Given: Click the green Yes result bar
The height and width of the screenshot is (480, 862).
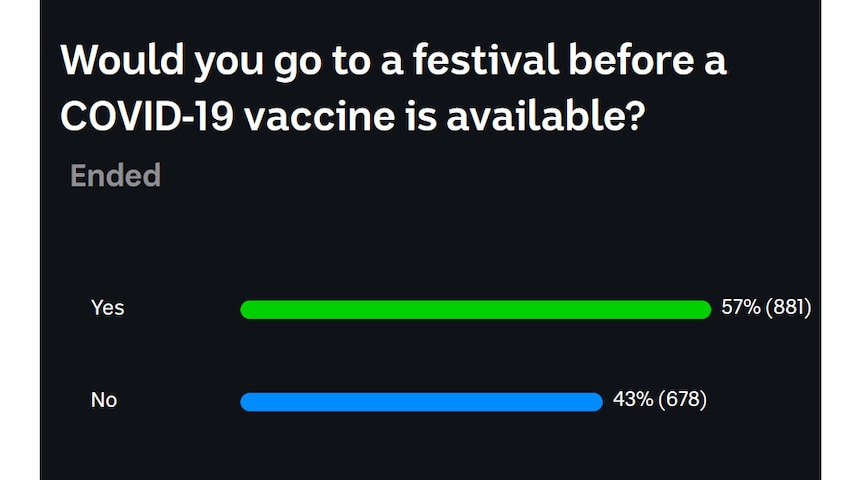Looking at the screenshot, I should (476, 310).
